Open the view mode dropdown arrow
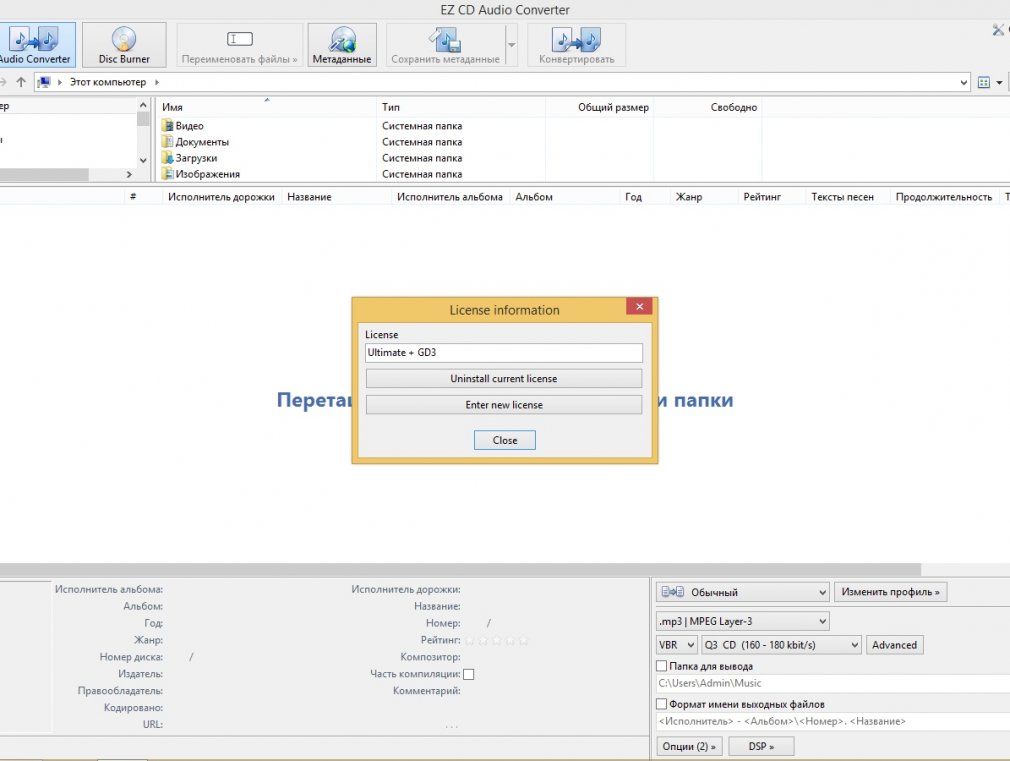 999,82
